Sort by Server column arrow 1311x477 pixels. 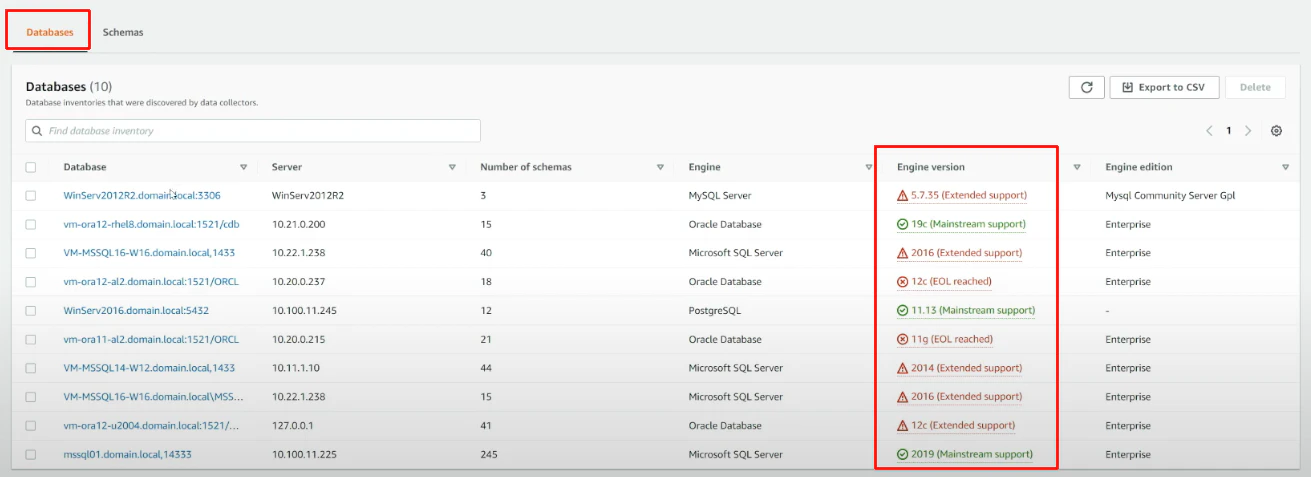click(x=452, y=167)
